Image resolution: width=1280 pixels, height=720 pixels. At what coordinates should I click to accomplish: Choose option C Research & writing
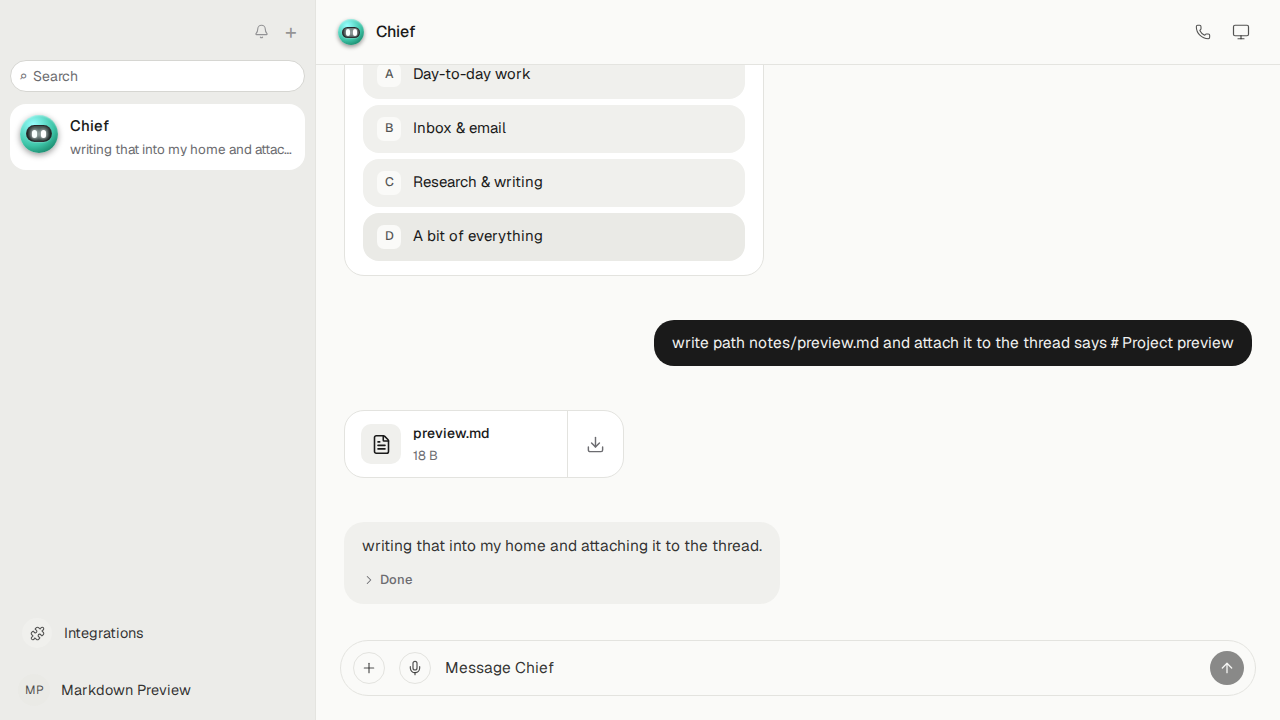pos(554,182)
